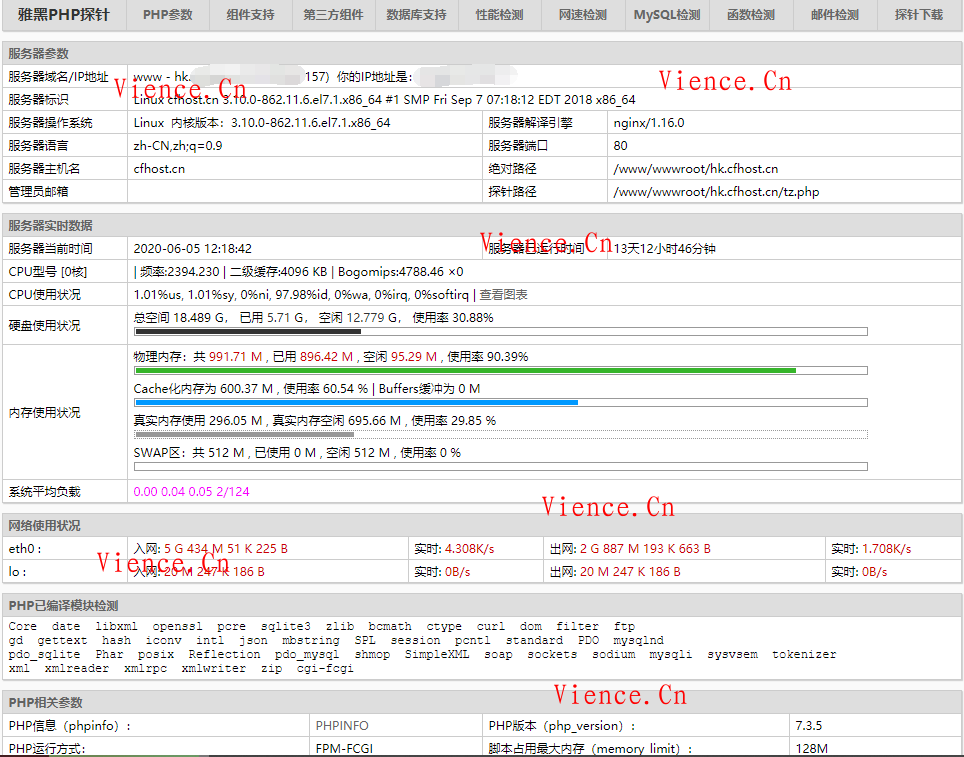Open the 邮件检测 mail test
Viewport: 964px width, 757px height.
click(833, 15)
